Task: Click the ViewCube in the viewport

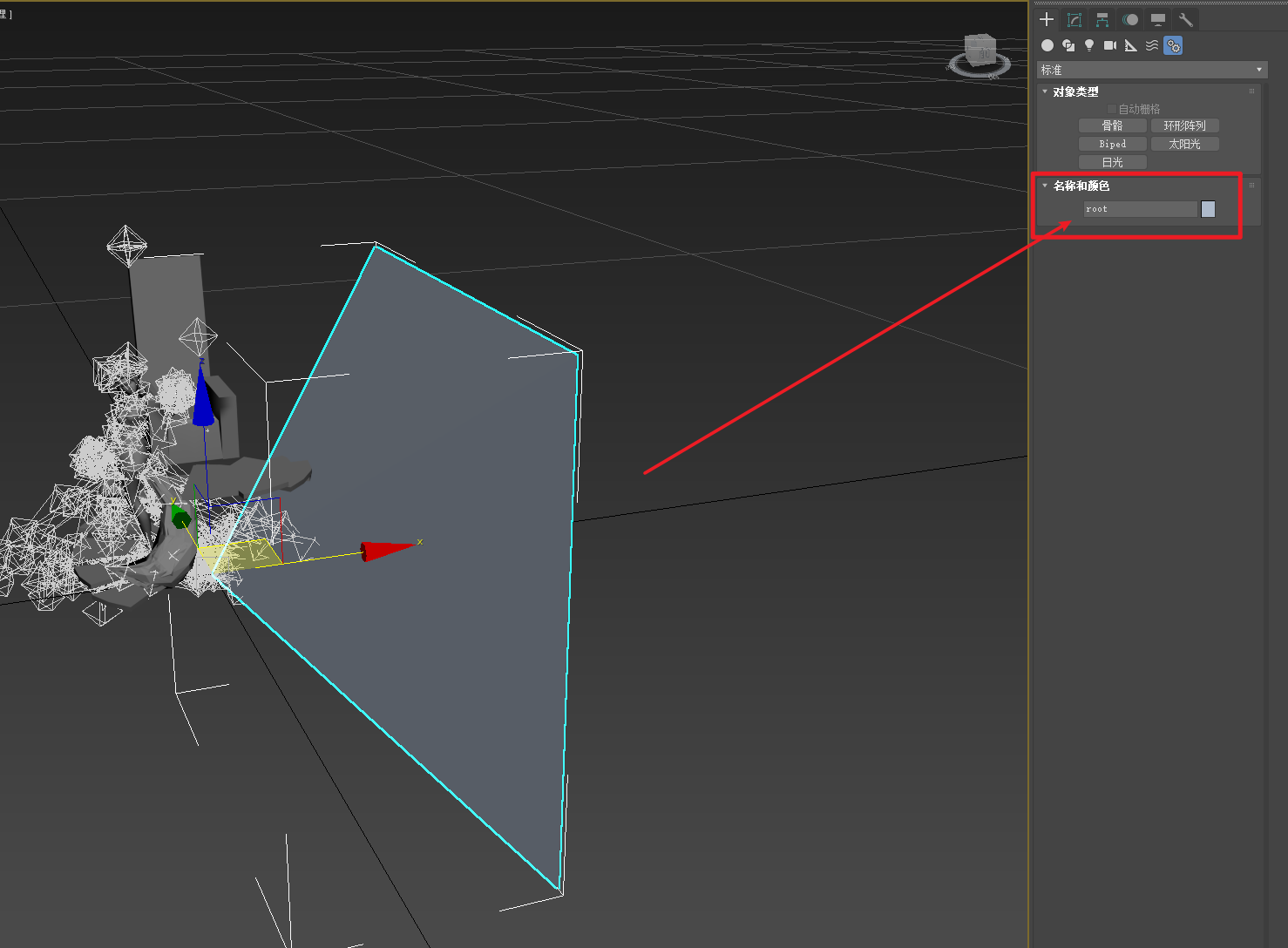Action: pos(980,52)
